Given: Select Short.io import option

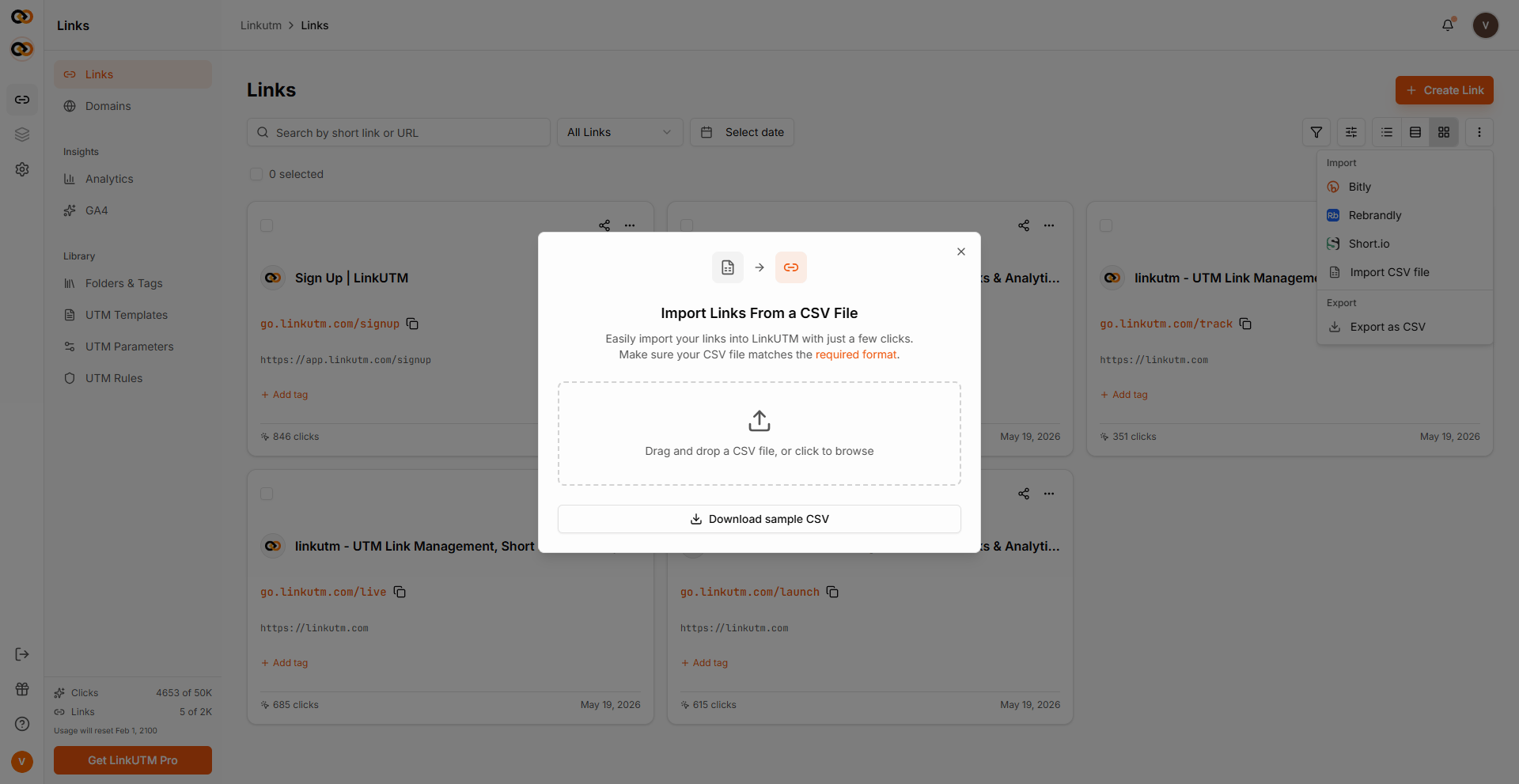Looking at the screenshot, I should tap(1405, 244).
